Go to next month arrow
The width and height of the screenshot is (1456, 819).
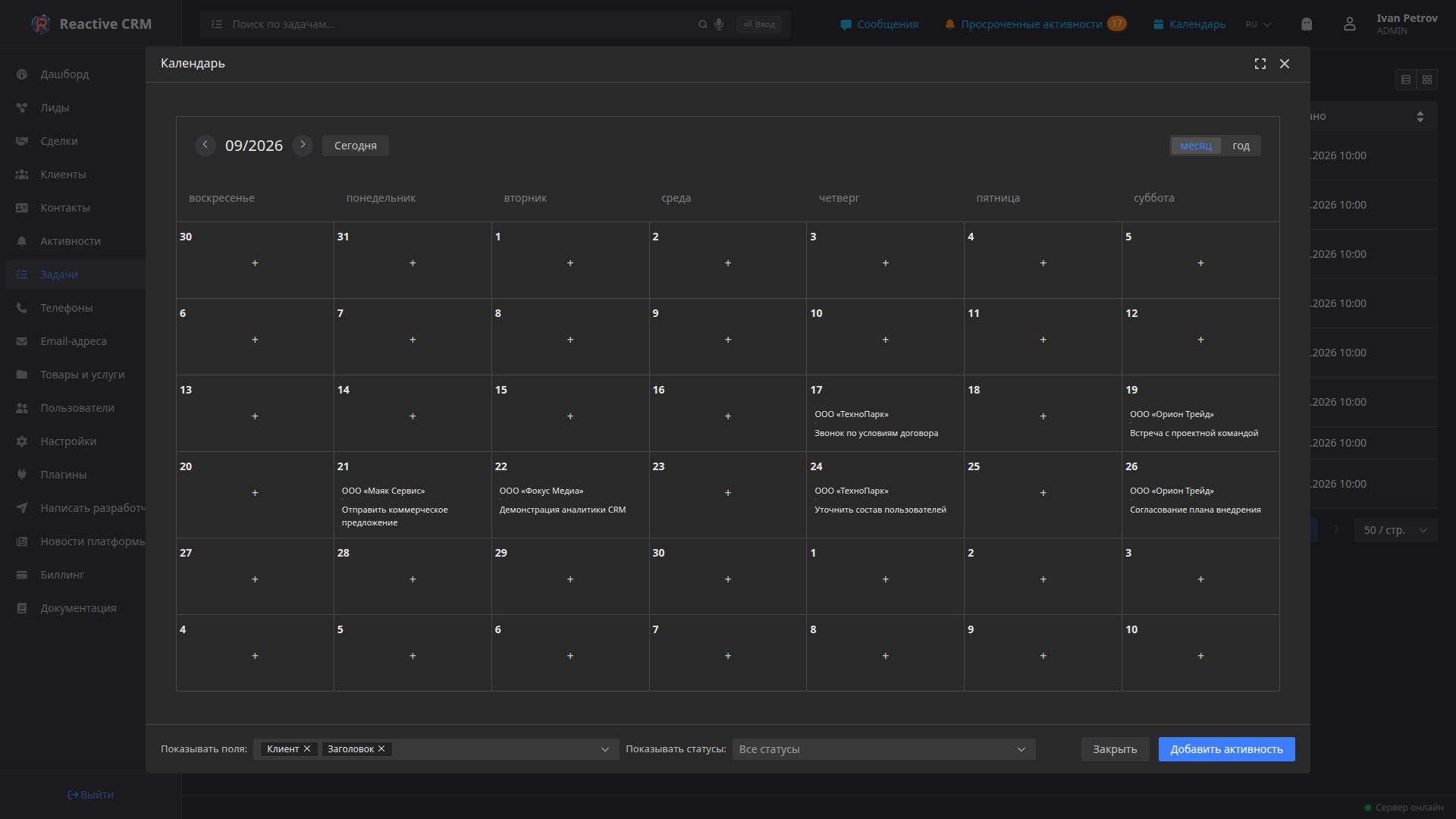[303, 145]
